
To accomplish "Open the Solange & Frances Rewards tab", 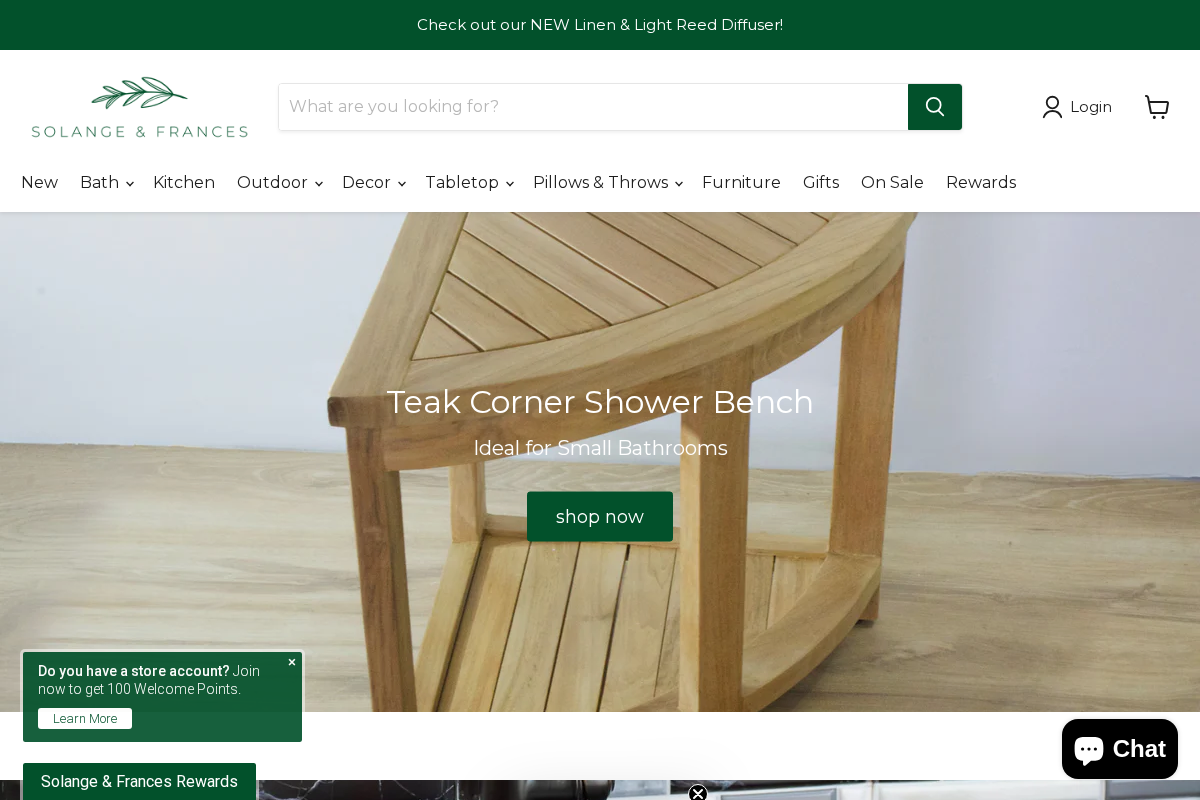I will [x=139, y=781].
